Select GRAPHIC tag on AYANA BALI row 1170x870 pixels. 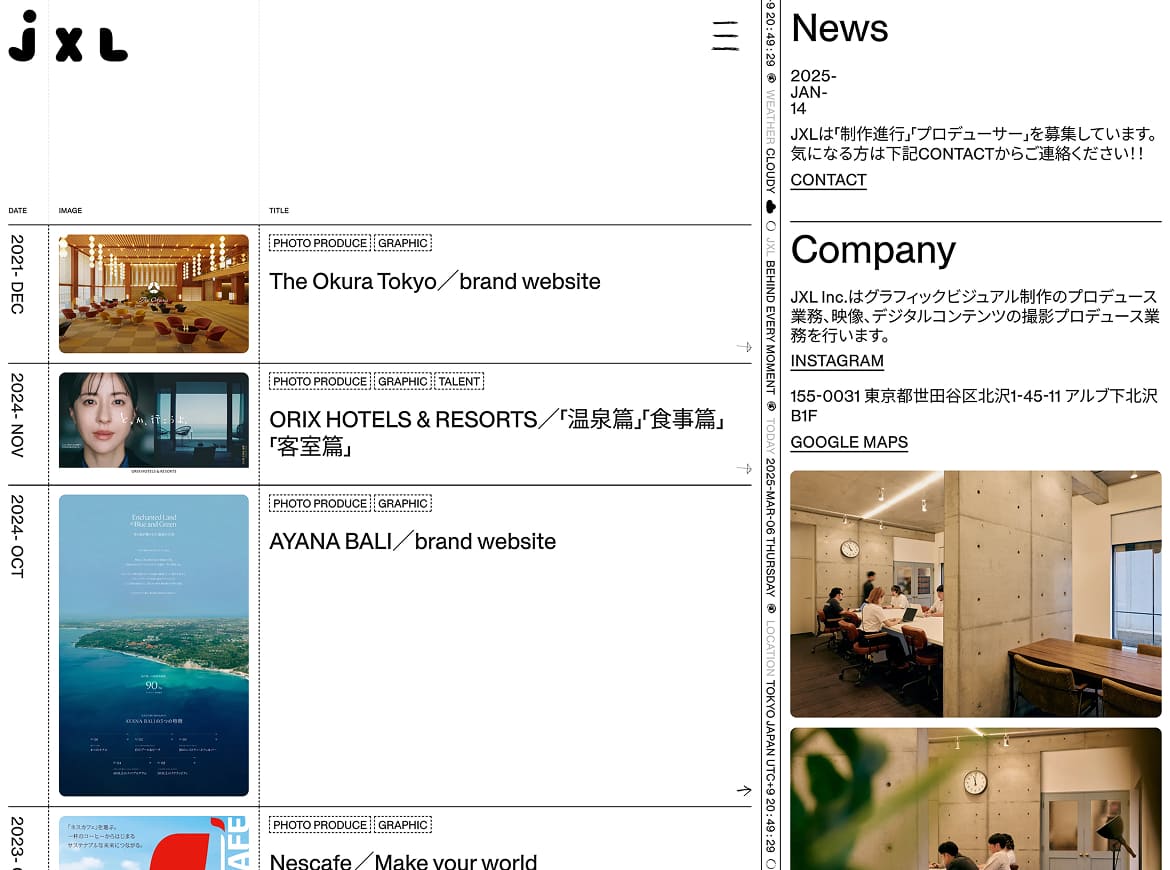403,504
